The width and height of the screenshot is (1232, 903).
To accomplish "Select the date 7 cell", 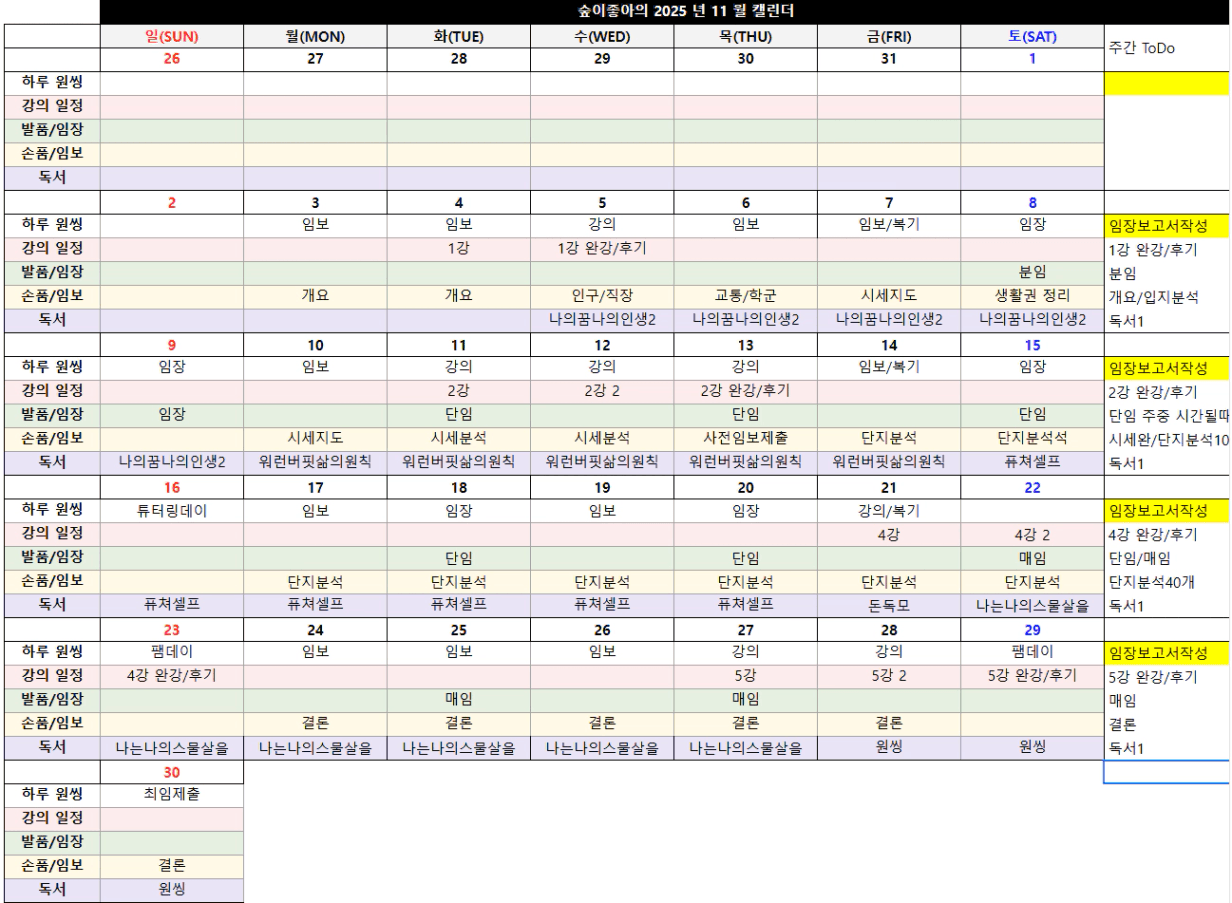I will 889,203.
